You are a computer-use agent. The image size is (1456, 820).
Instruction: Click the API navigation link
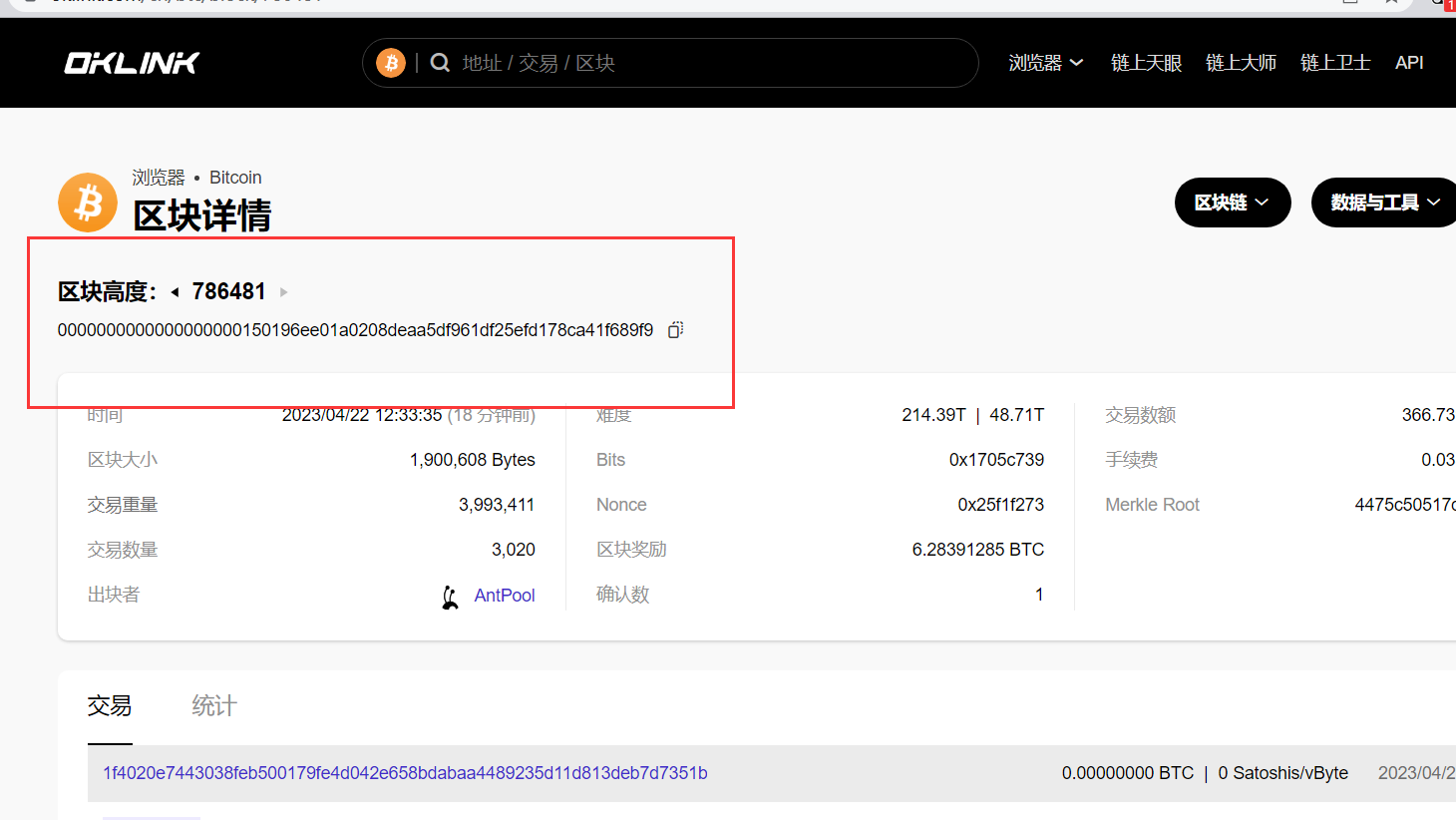tap(1409, 63)
